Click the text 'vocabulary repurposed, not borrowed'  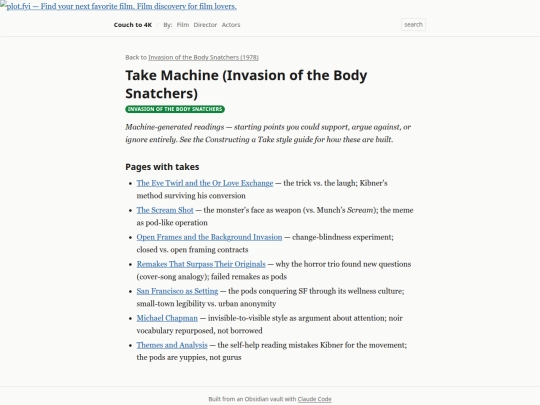199,330
